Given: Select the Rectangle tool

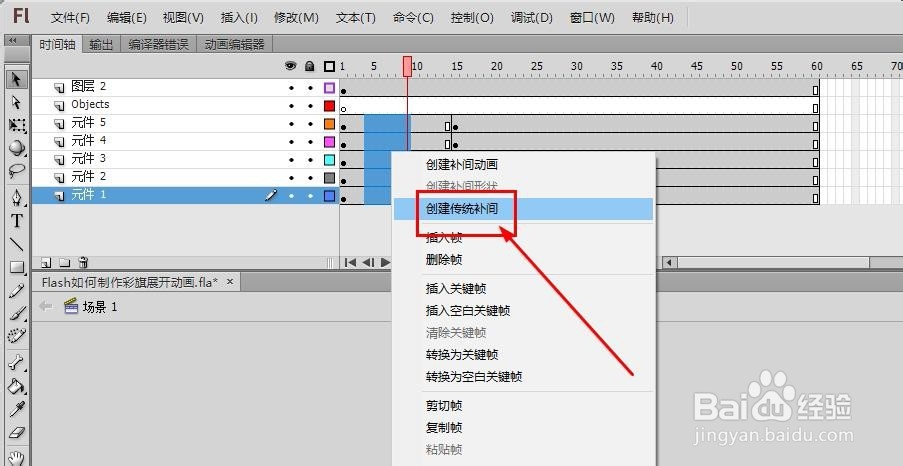Looking at the screenshot, I should (x=17, y=267).
